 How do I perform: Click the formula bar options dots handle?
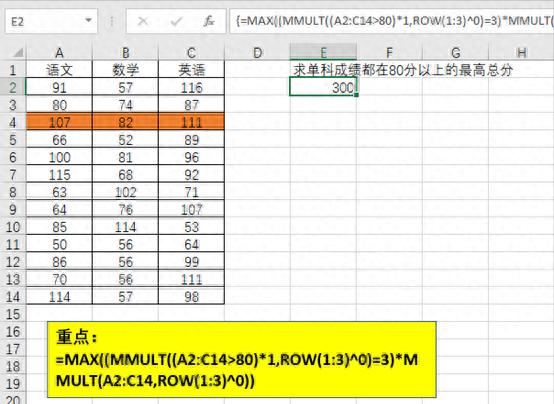coord(112,22)
